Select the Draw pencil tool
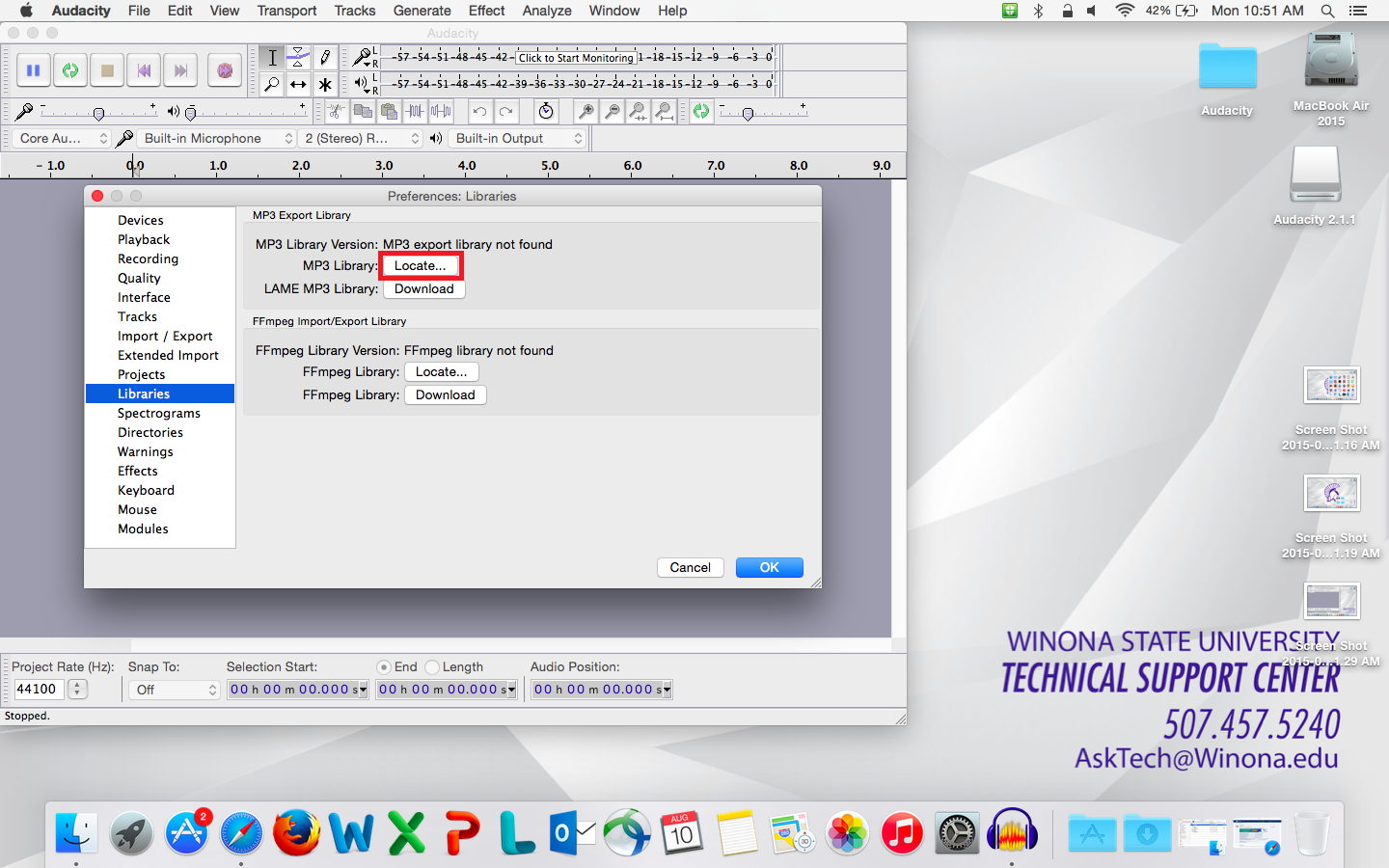Image resolution: width=1389 pixels, height=868 pixels. point(325,57)
